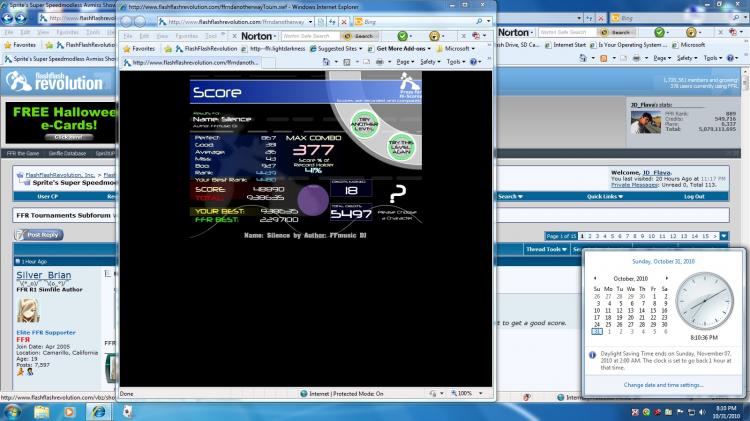The height and width of the screenshot is (421, 750).
Task: Click the Post Reply button
Action: tap(39, 234)
